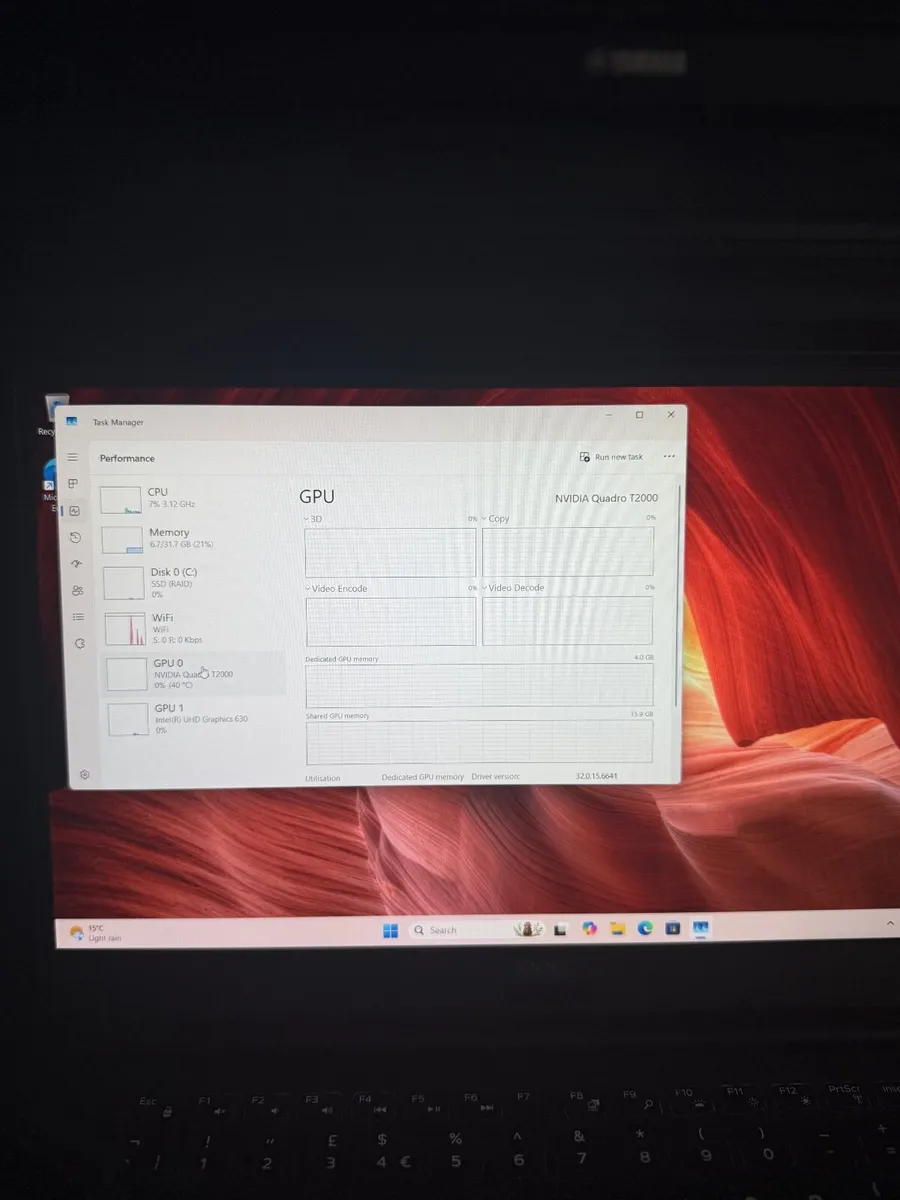Open the Copilot taskbar icon
900x1200 pixels.
click(x=590, y=929)
